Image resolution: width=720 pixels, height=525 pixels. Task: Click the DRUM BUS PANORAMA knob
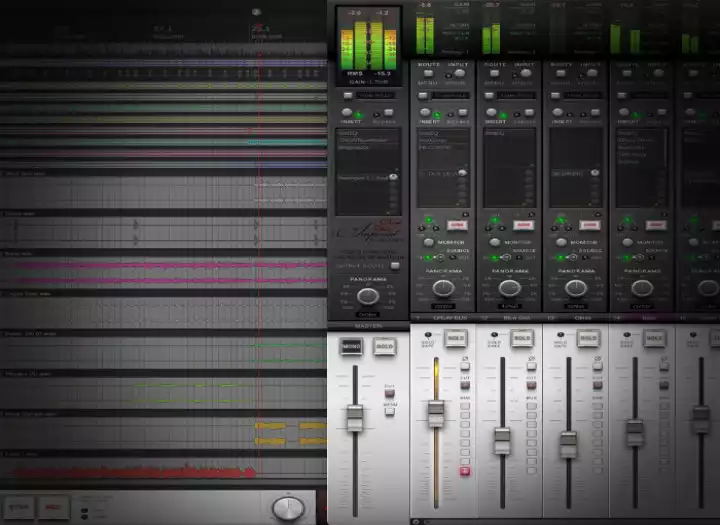444,288
